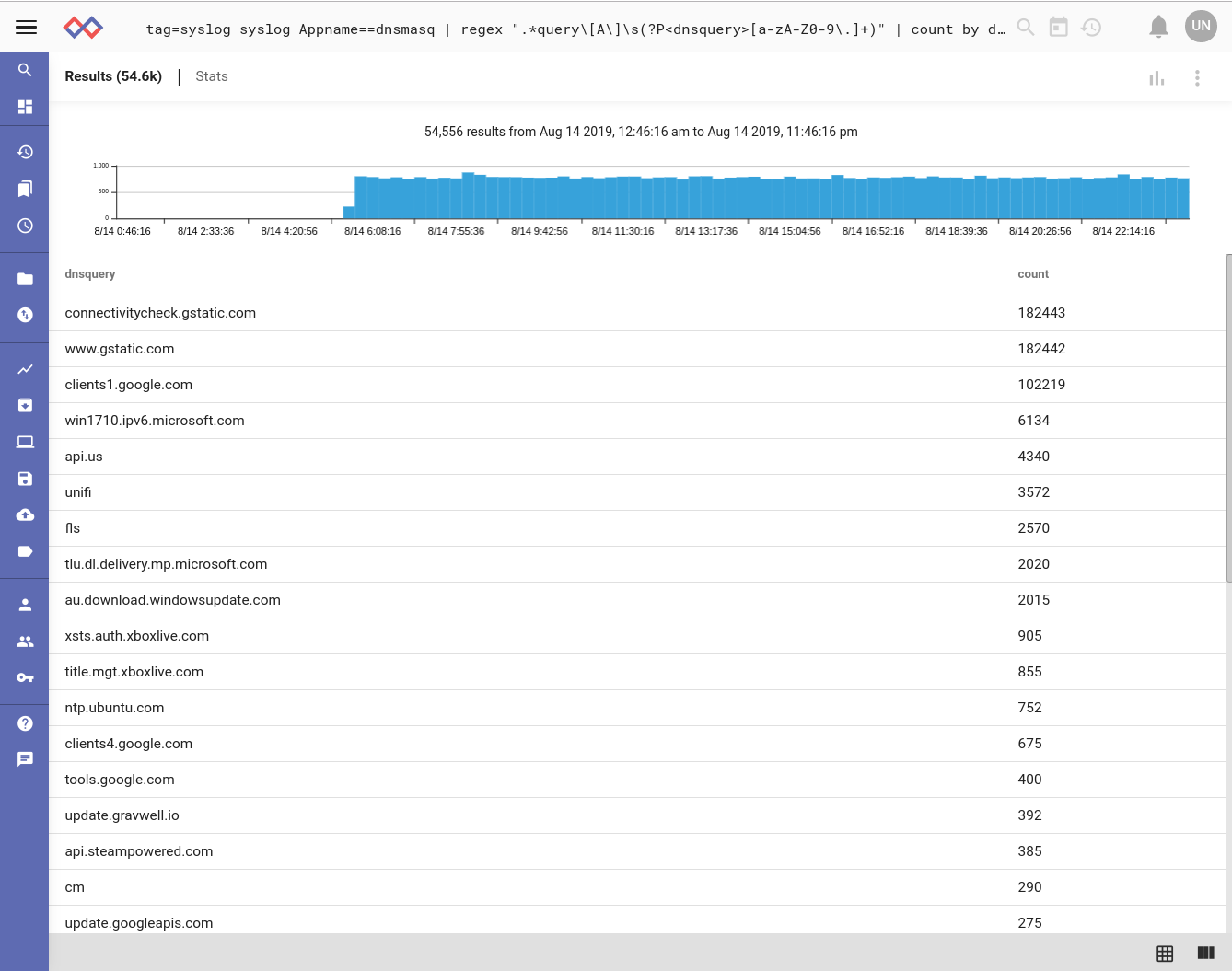1232x971 pixels.
Task: Open the sidebar cloud upload icon
Action: pyautogui.click(x=25, y=514)
